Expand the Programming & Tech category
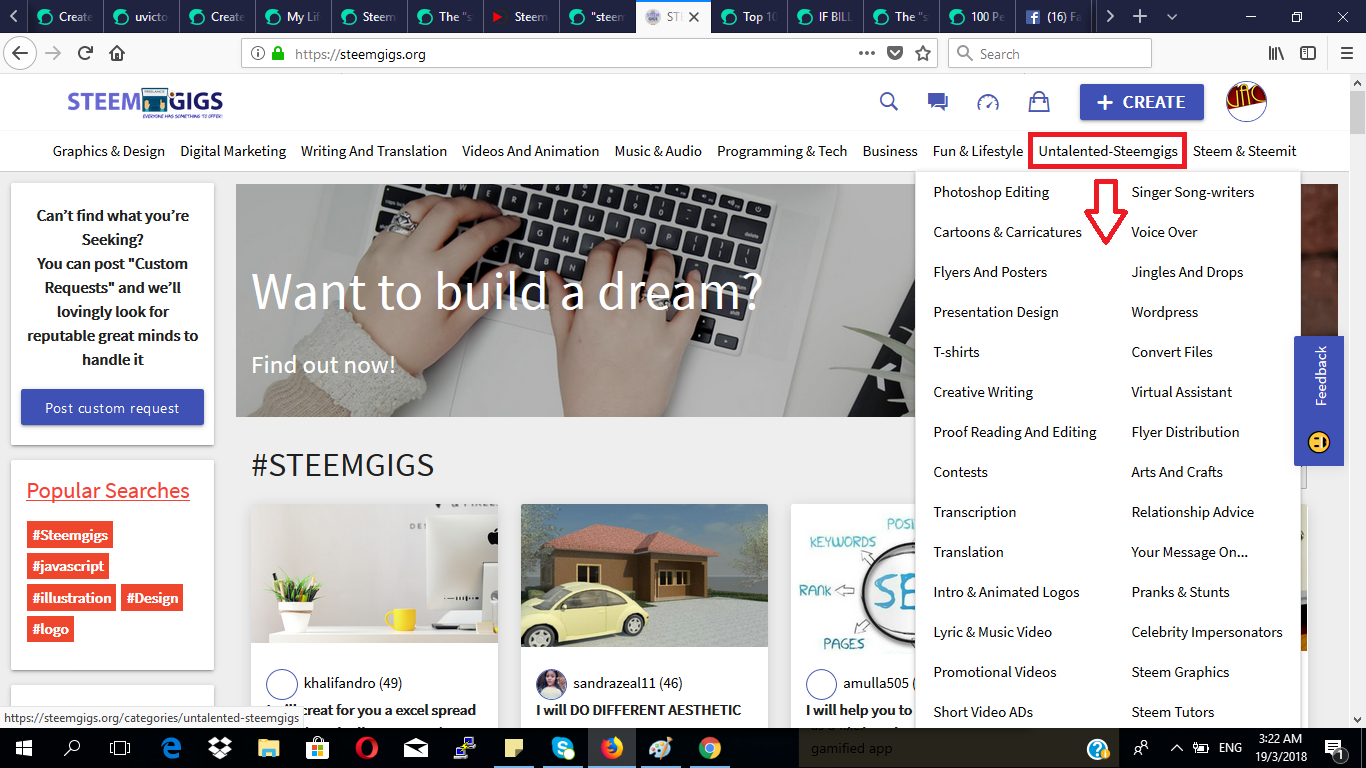The width and height of the screenshot is (1366, 768). (x=782, y=151)
